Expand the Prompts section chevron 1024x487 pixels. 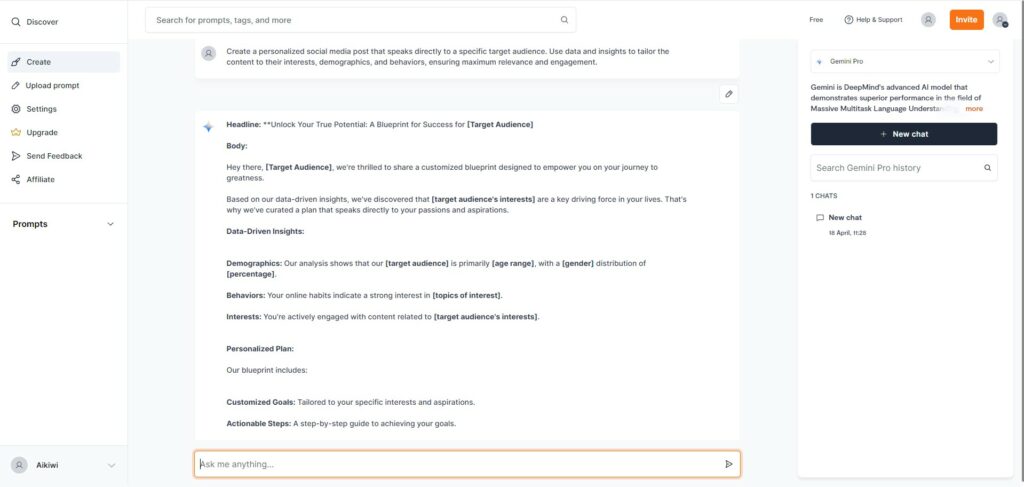(x=110, y=224)
